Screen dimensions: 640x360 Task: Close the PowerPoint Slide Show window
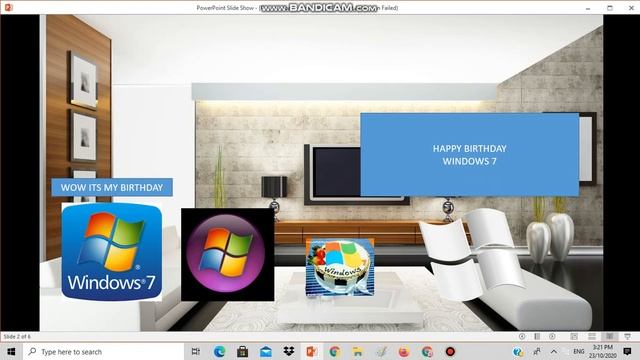(631, 8)
